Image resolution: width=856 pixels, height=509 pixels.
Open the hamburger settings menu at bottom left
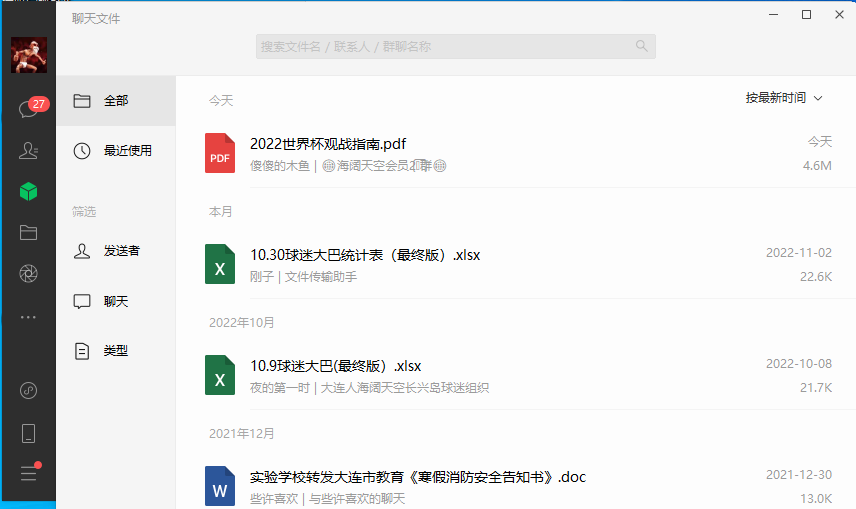pyautogui.click(x=28, y=474)
